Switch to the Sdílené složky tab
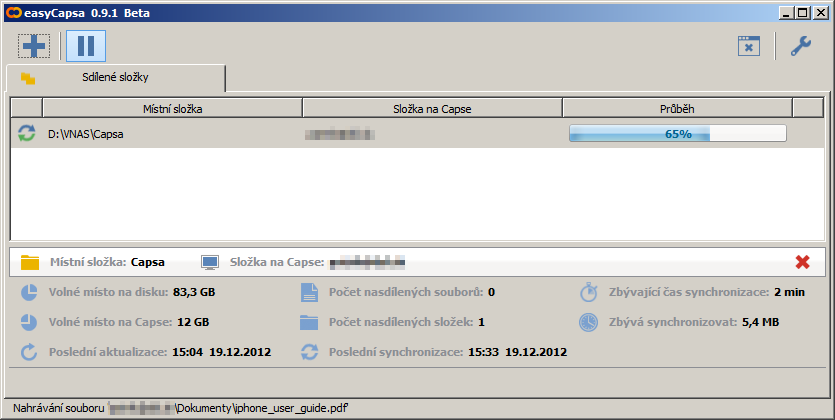The image size is (835, 420). [x=115, y=77]
